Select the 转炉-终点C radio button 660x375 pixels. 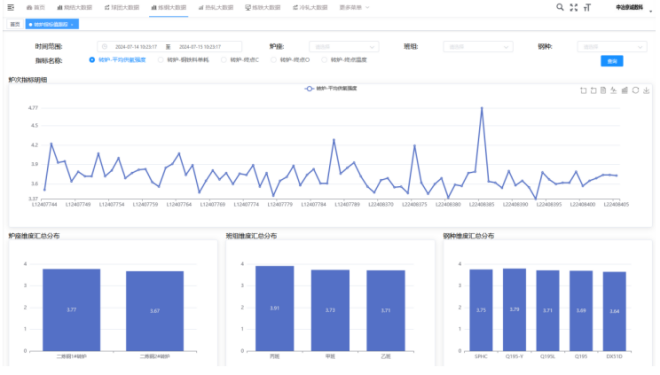tap(224, 60)
